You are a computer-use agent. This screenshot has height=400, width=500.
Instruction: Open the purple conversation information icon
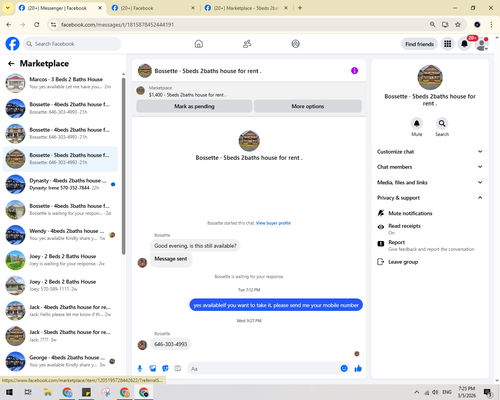click(354, 71)
